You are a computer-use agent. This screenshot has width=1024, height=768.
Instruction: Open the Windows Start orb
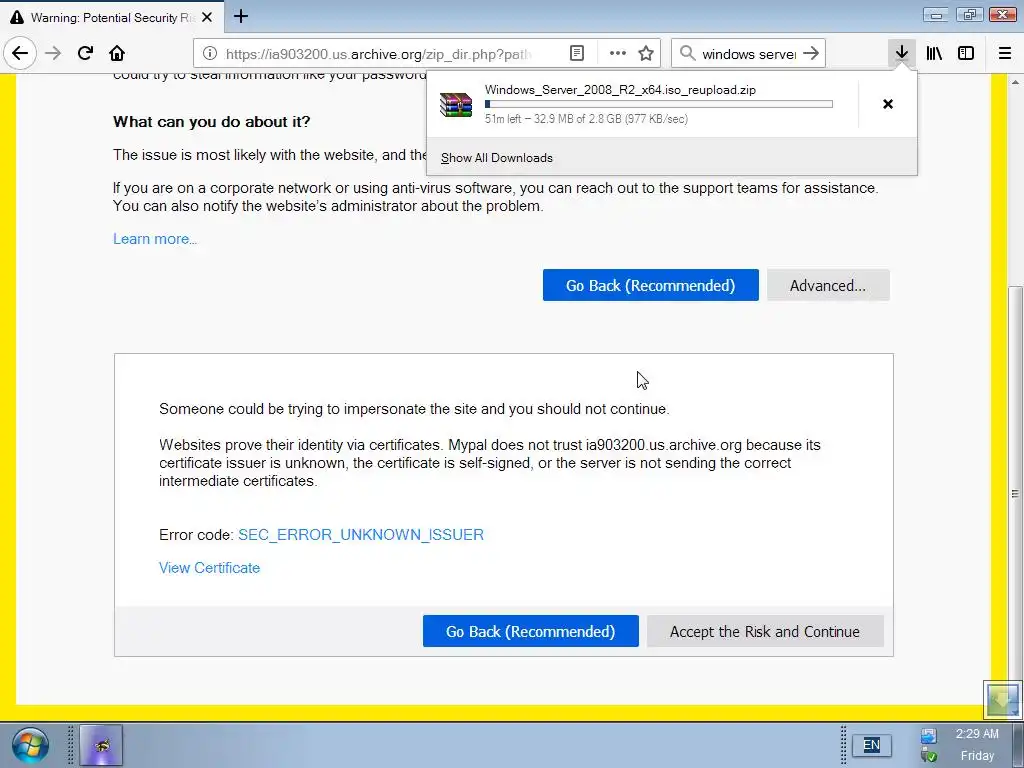pyautogui.click(x=29, y=745)
